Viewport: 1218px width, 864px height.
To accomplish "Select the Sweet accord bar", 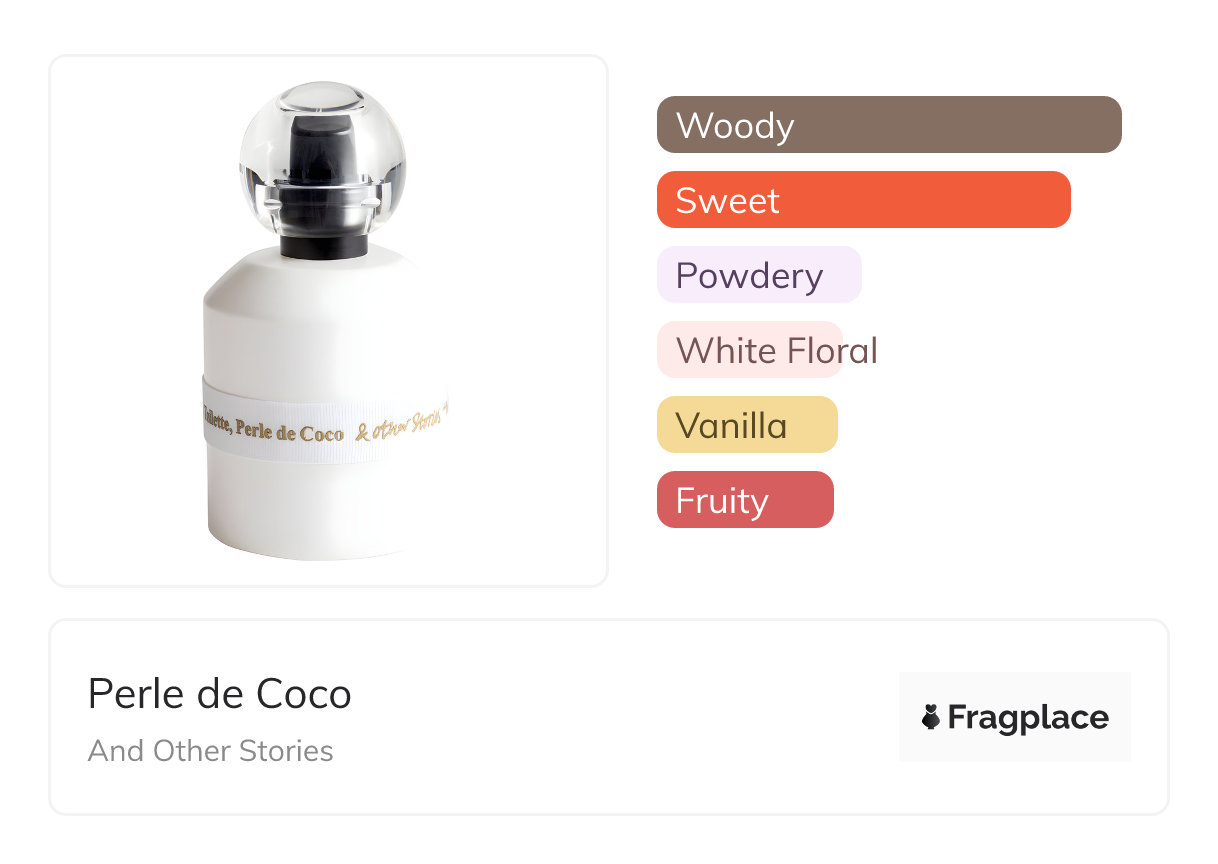I will click(863, 200).
